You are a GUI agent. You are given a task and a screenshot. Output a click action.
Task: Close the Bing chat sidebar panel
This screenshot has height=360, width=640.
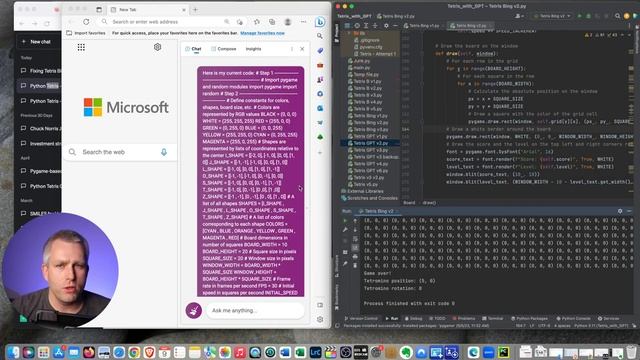coord(302,49)
